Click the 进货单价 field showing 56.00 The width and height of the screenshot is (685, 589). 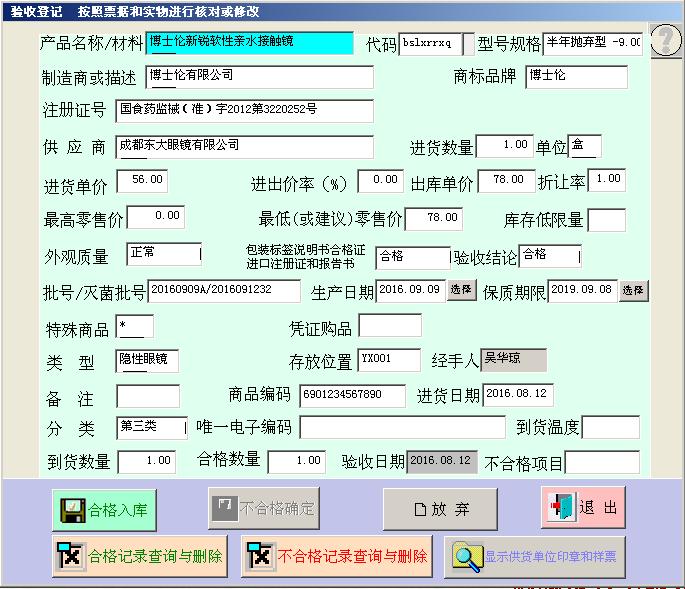tap(142, 181)
